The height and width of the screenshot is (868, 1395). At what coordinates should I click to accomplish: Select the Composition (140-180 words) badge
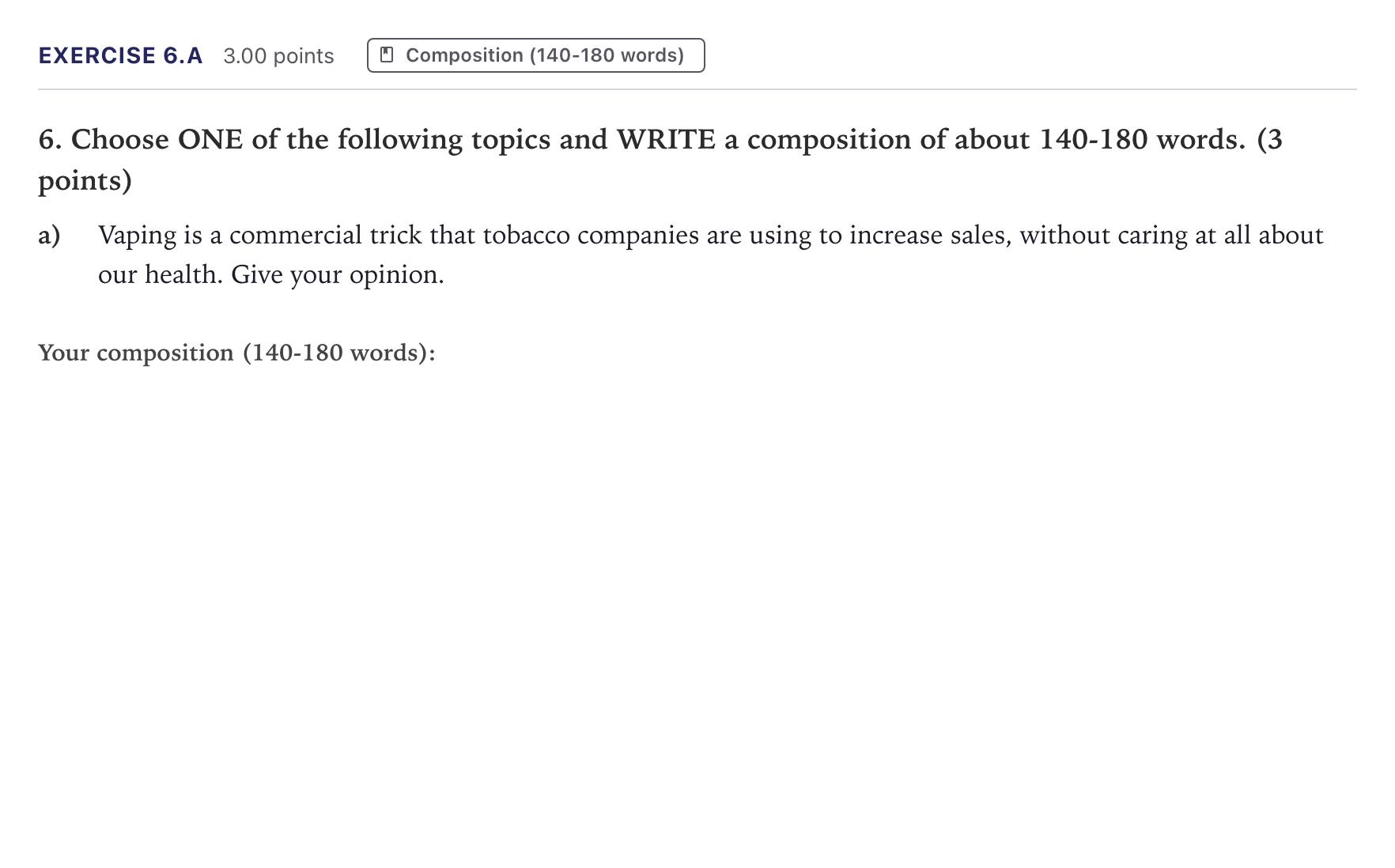(535, 55)
